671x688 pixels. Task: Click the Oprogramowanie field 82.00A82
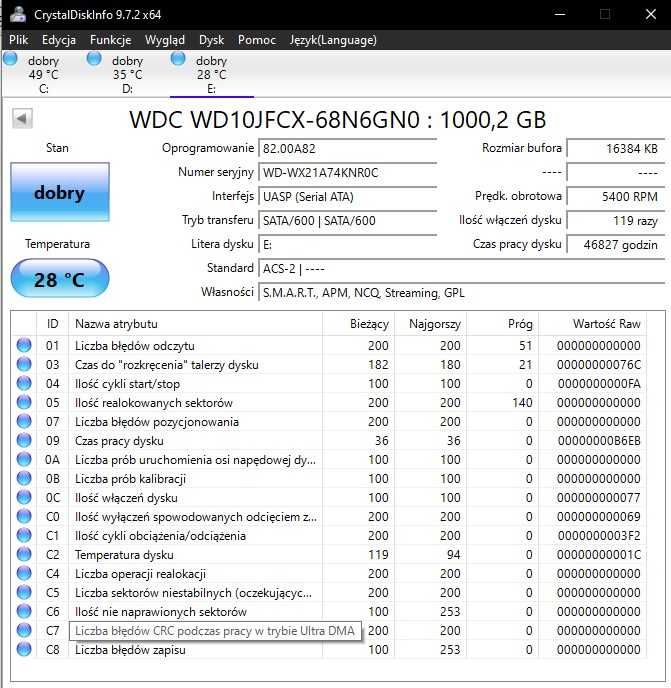(348, 148)
